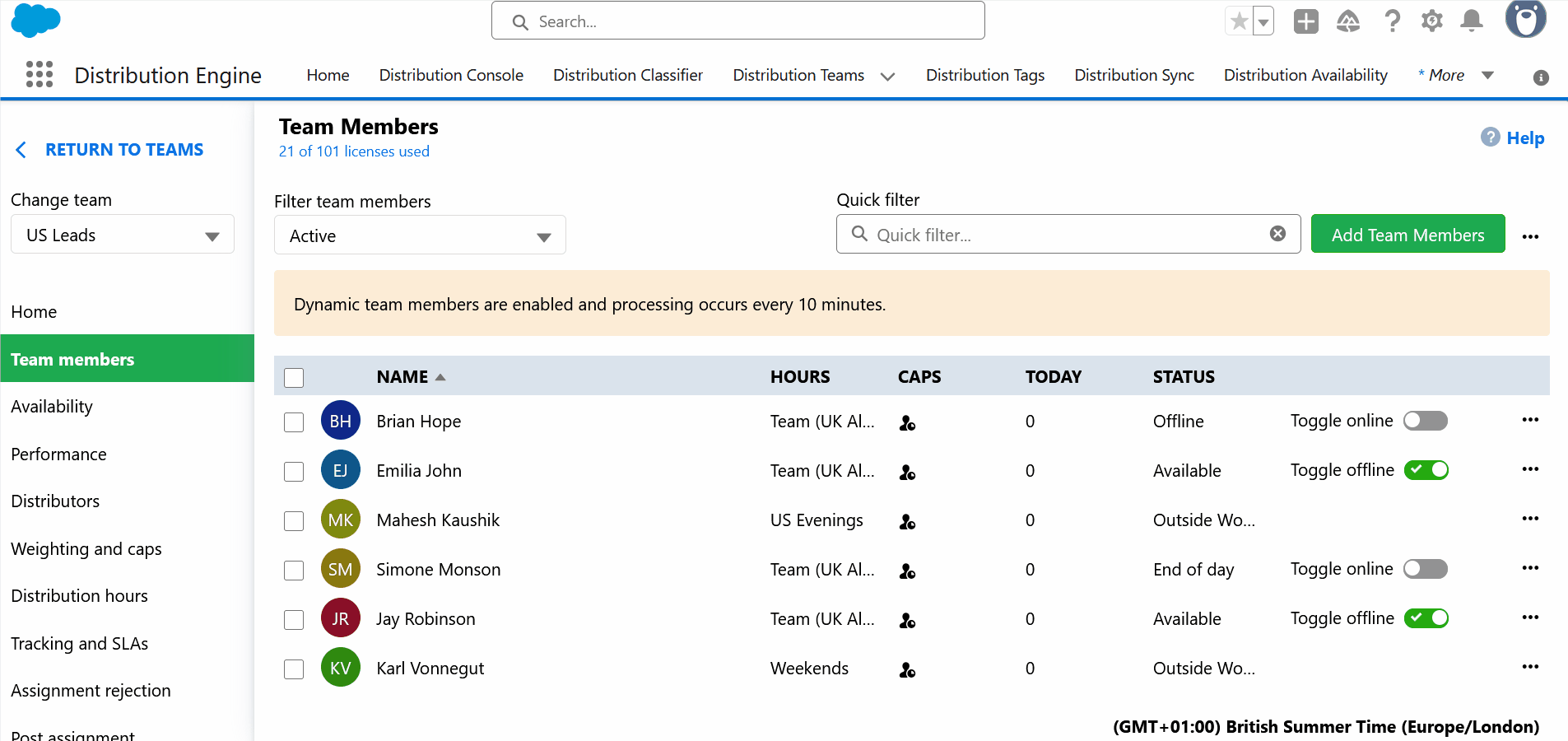Open the notifications bell
Viewport: 1568px width, 741px height.
click(x=1472, y=21)
